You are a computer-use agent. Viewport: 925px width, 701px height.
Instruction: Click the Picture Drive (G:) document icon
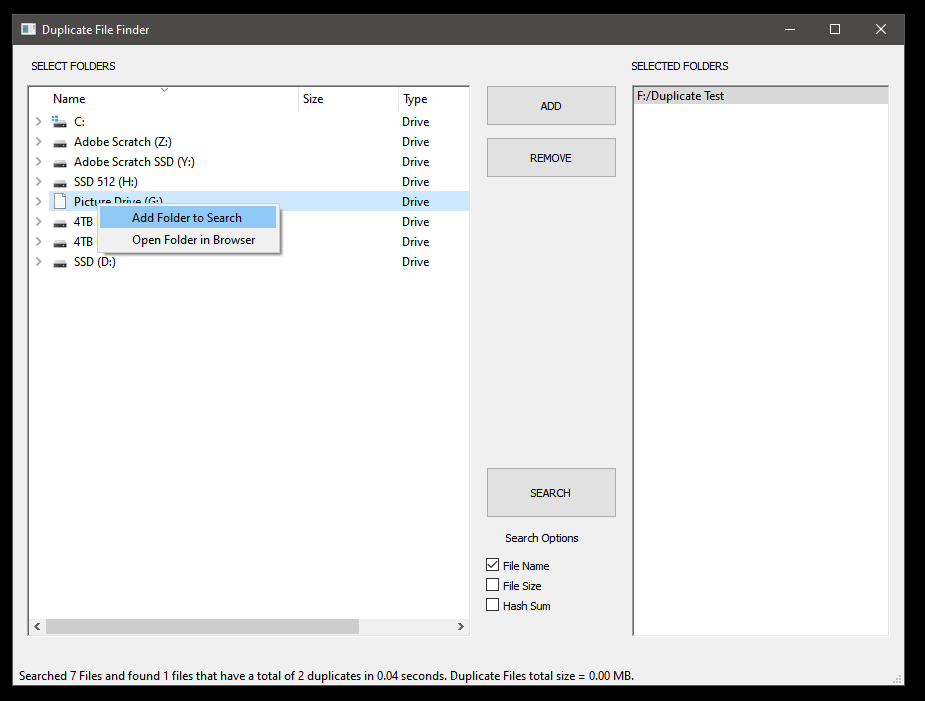[60, 201]
